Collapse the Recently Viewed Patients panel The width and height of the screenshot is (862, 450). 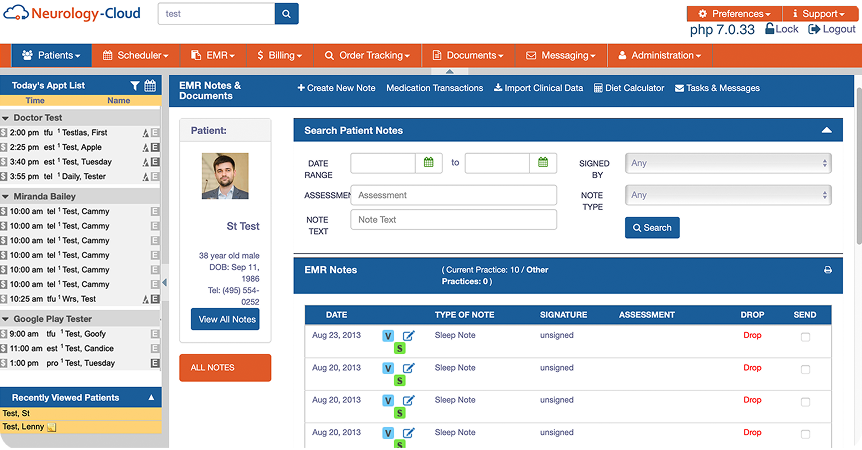point(151,397)
